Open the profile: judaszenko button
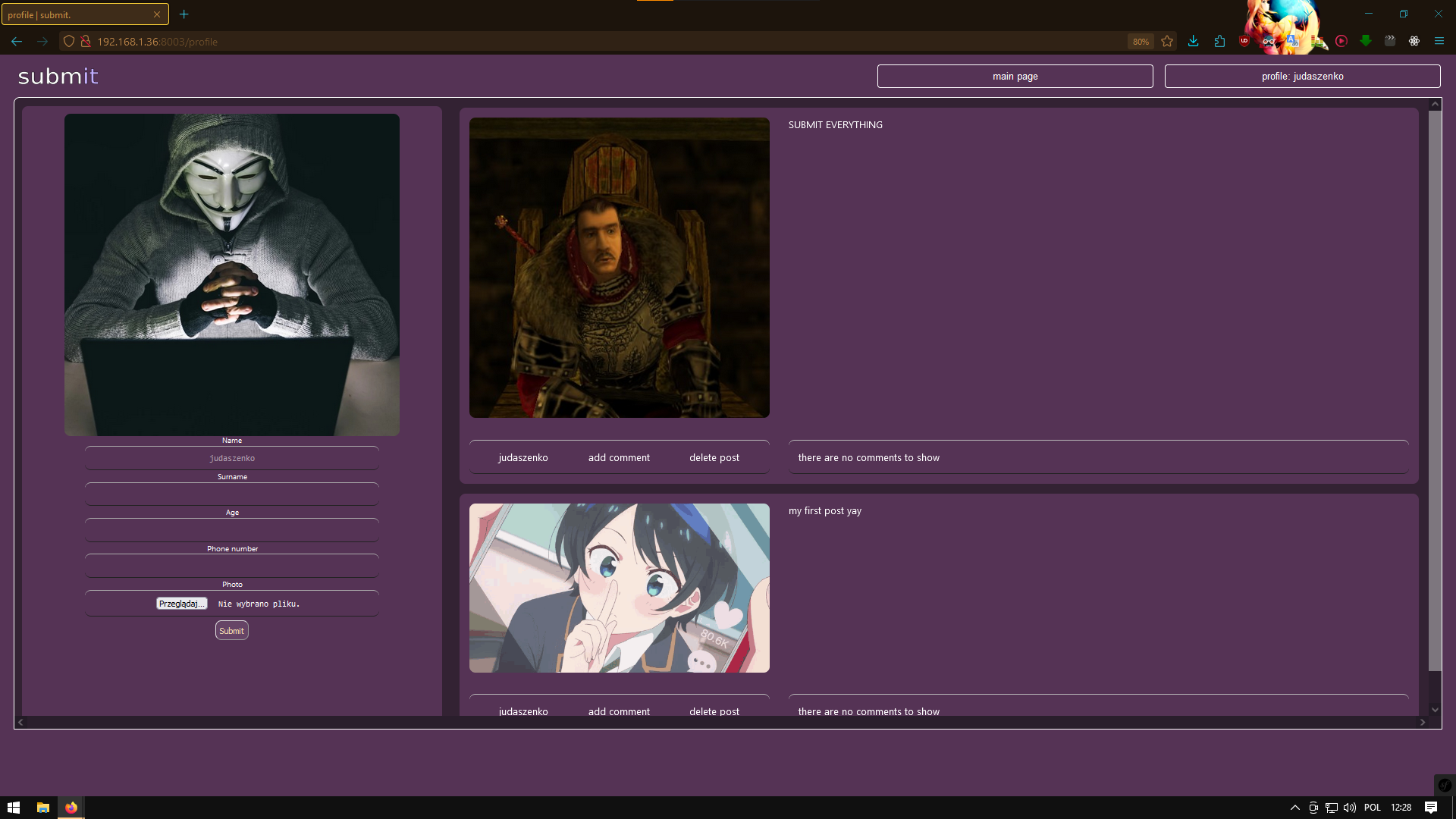Image resolution: width=1456 pixels, height=819 pixels. pyautogui.click(x=1302, y=76)
